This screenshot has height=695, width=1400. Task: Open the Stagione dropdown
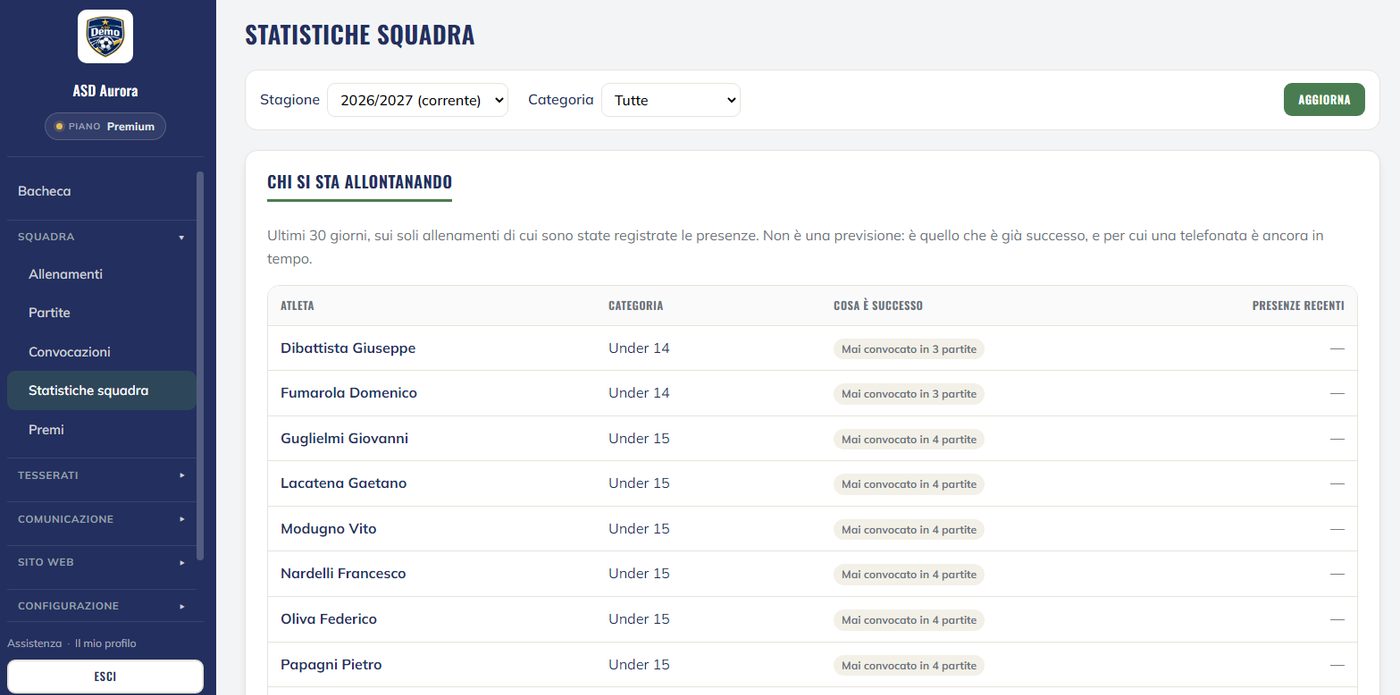coord(417,100)
